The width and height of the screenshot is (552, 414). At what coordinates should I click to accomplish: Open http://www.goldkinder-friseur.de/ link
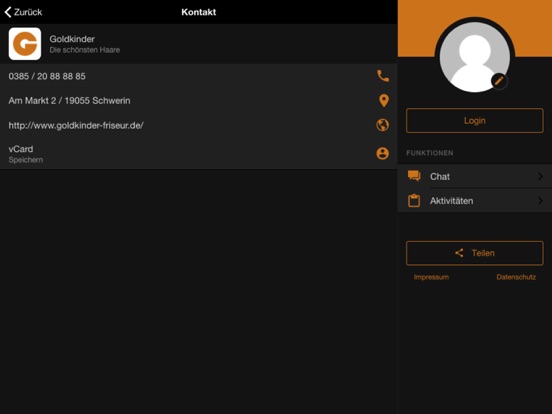click(76, 125)
